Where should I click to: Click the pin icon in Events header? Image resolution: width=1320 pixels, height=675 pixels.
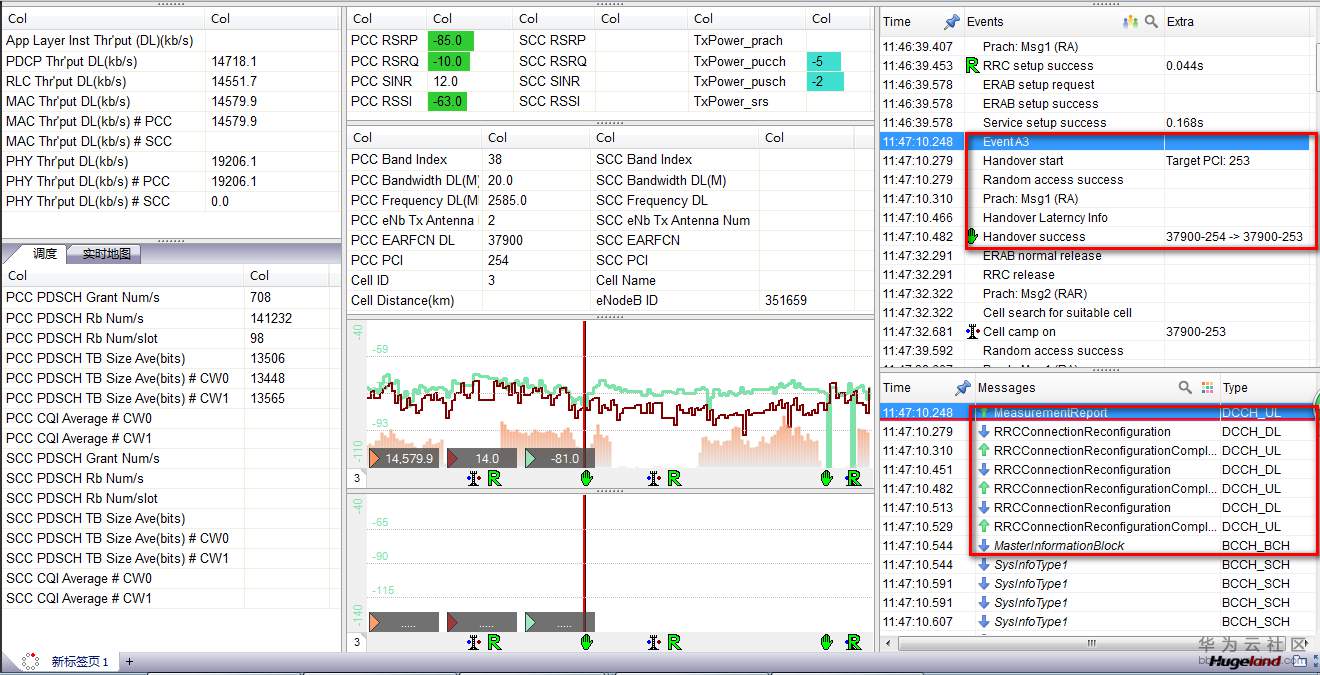point(951,21)
